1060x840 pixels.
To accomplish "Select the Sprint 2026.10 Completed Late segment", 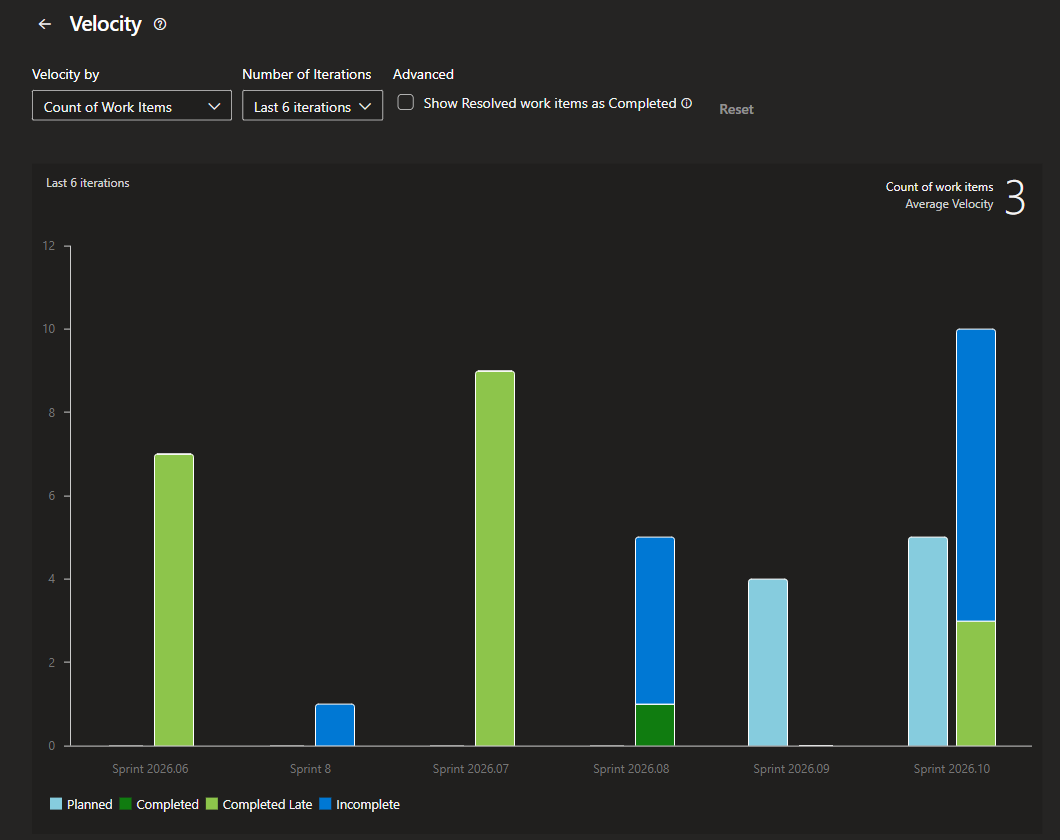I will (976, 683).
